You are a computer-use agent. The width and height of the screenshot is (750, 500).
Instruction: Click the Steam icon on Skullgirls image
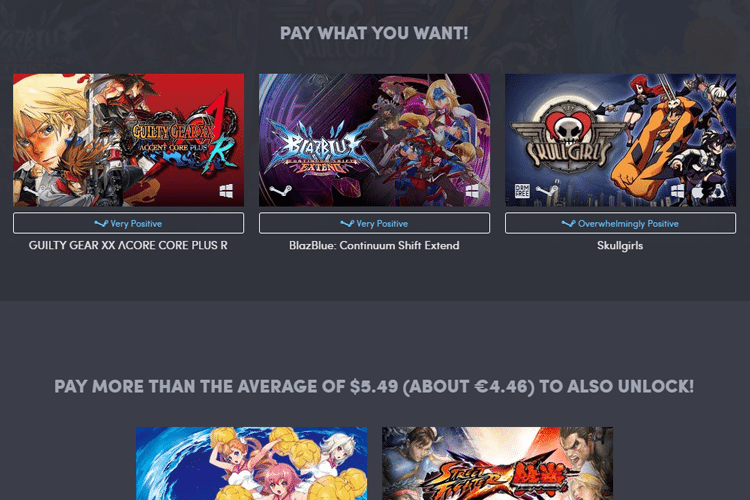(547, 190)
